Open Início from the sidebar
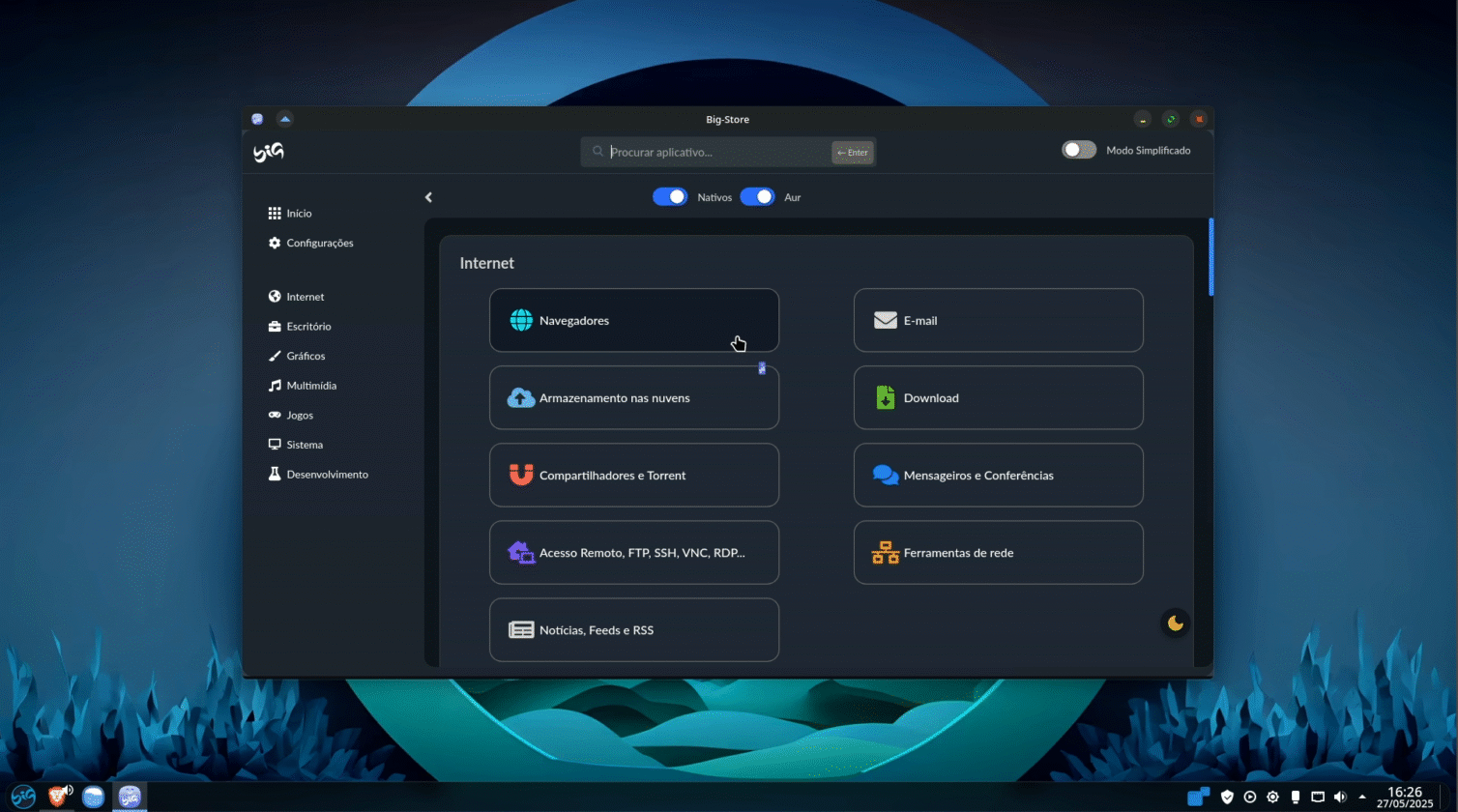This screenshot has height=812, width=1458. coord(299,213)
